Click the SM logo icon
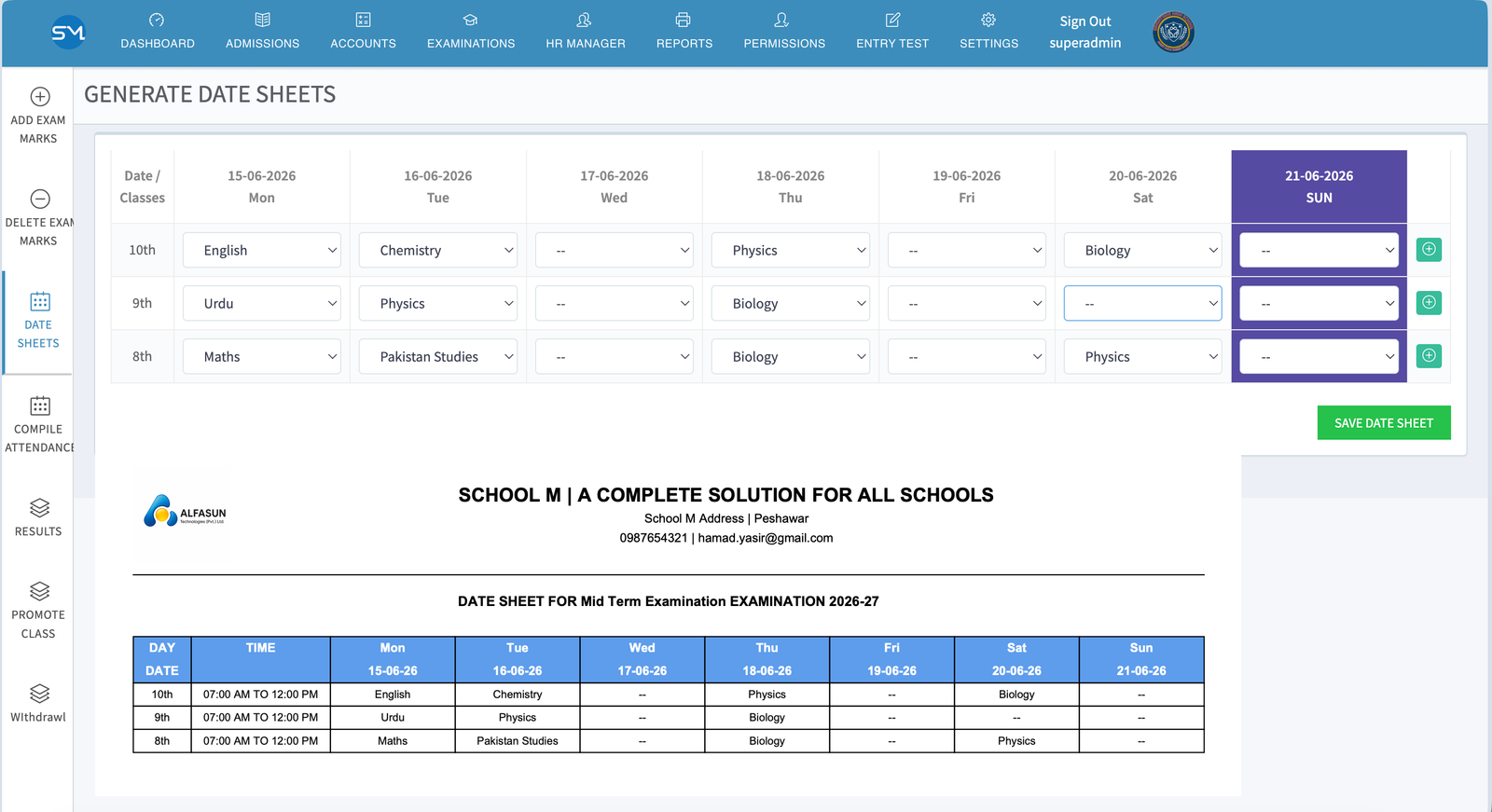Image resolution: width=1492 pixels, height=812 pixels. tap(68, 33)
